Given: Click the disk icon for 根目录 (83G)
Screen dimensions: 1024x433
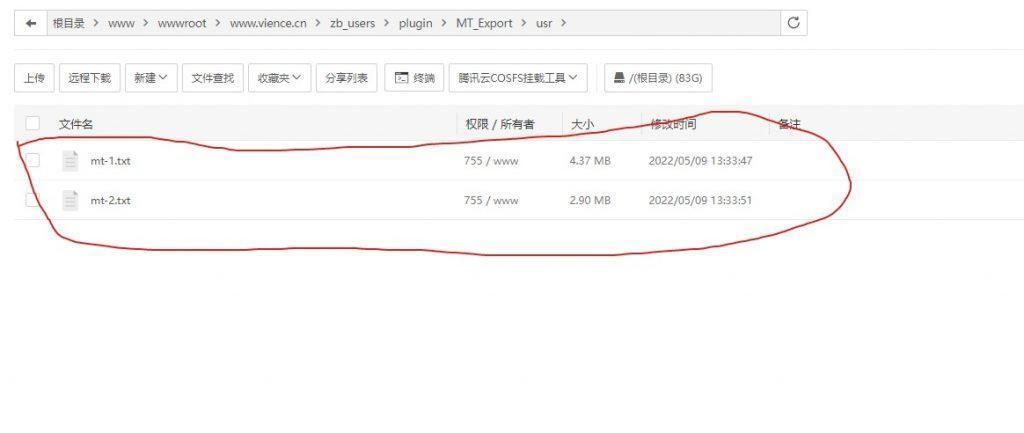Looking at the screenshot, I should (x=620, y=78).
